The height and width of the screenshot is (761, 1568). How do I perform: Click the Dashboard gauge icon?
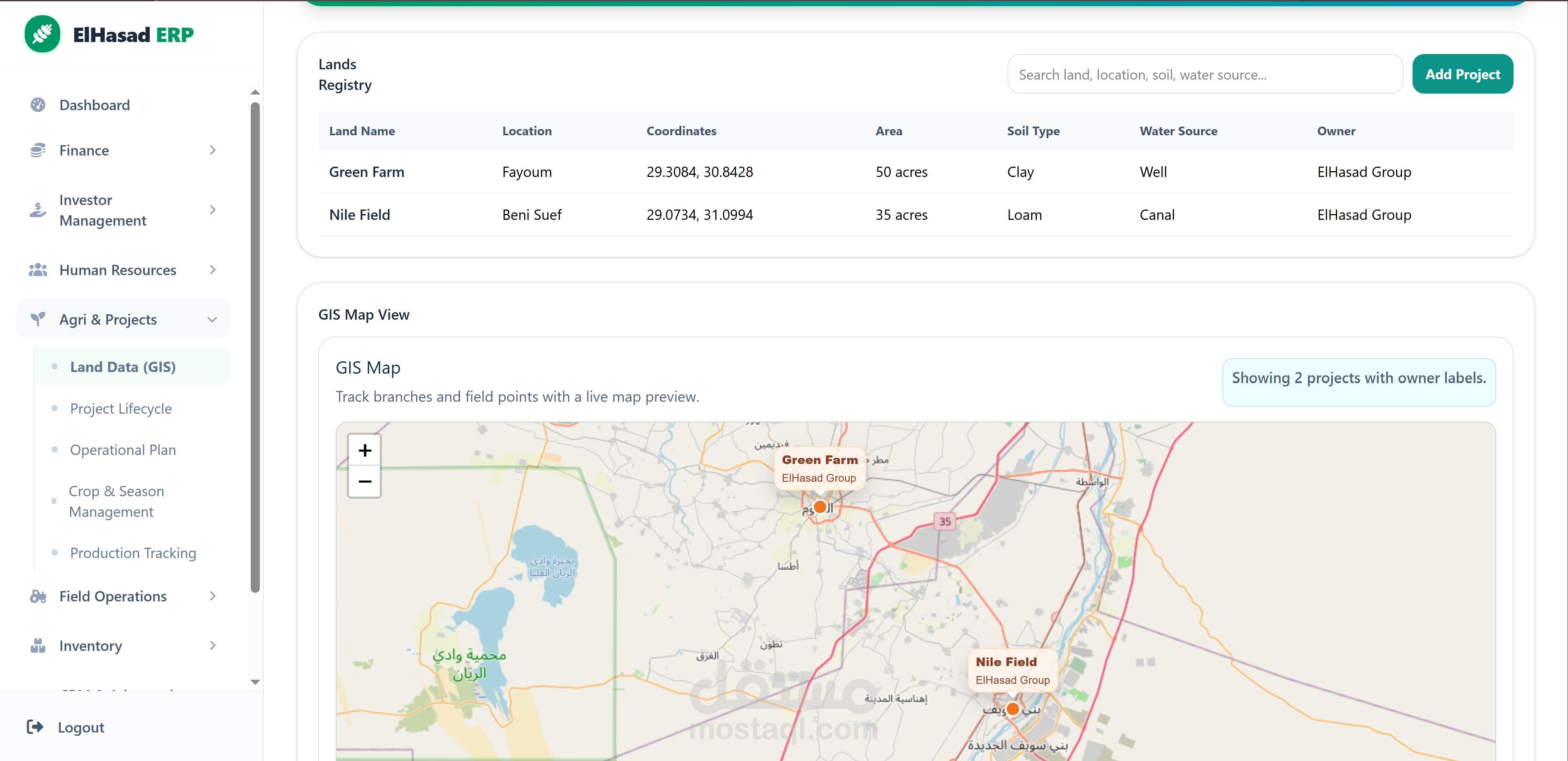(x=38, y=105)
